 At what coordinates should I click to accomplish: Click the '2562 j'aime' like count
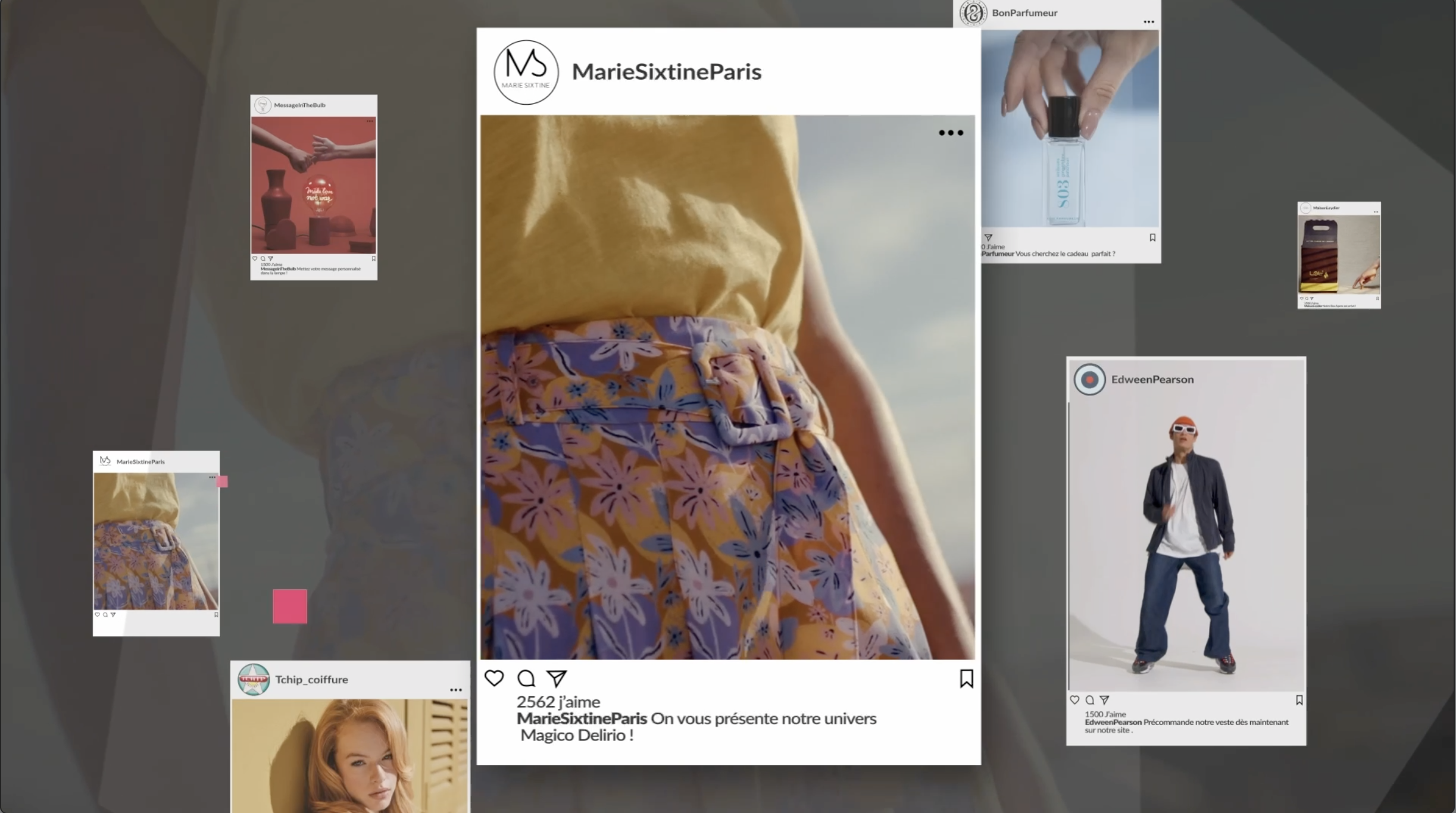click(558, 702)
